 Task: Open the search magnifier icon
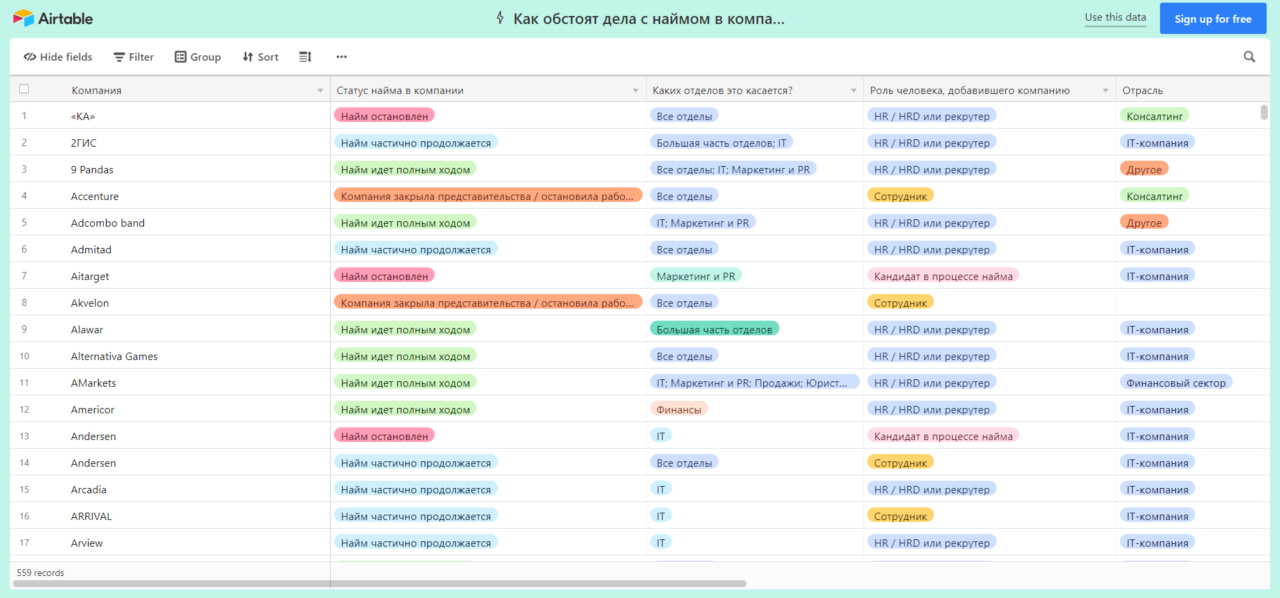tap(1249, 57)
